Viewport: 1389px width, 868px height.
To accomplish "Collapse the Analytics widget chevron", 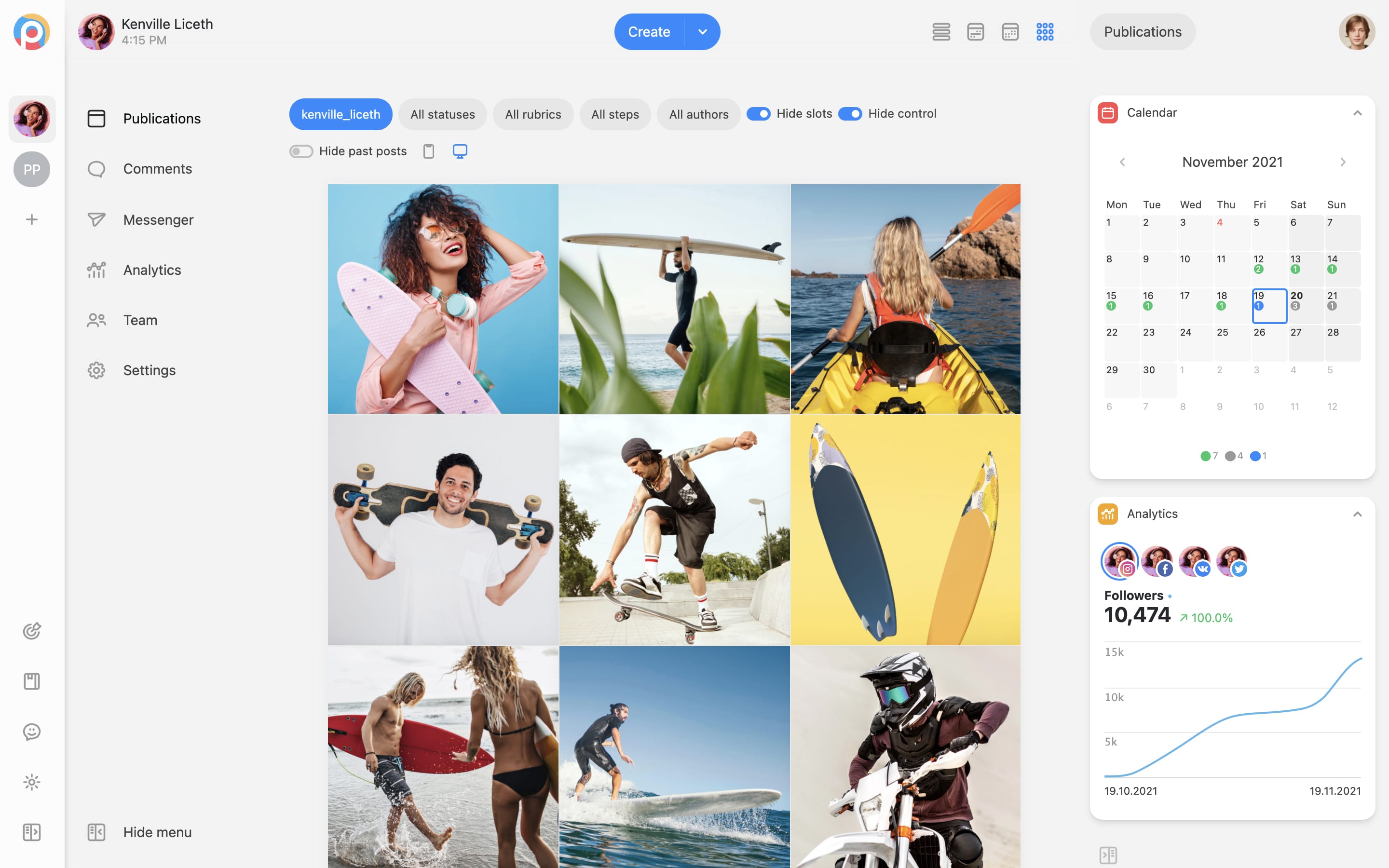I will (x=1358, y=515).
